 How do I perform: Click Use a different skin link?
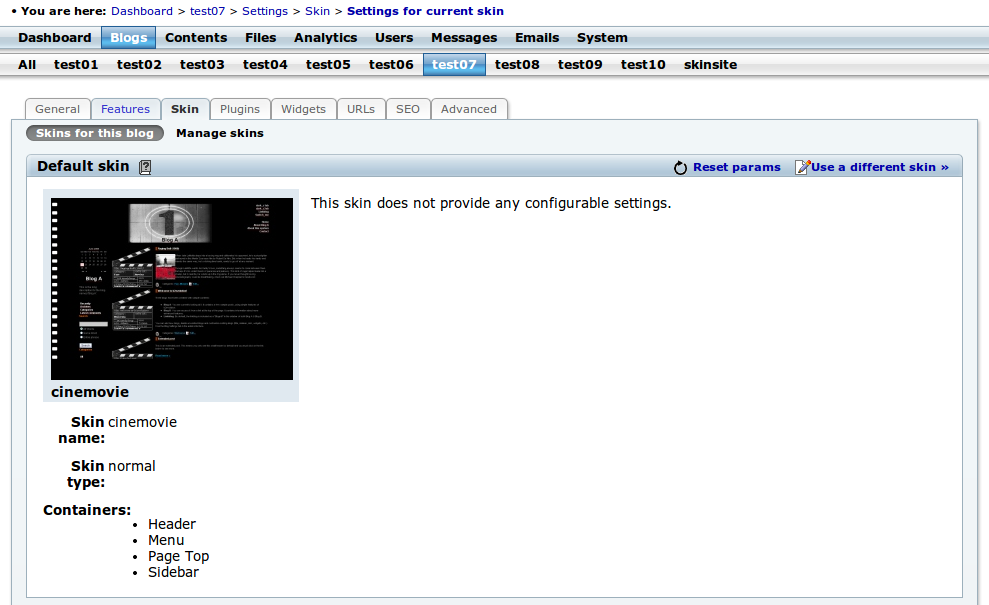click(880, 167)
